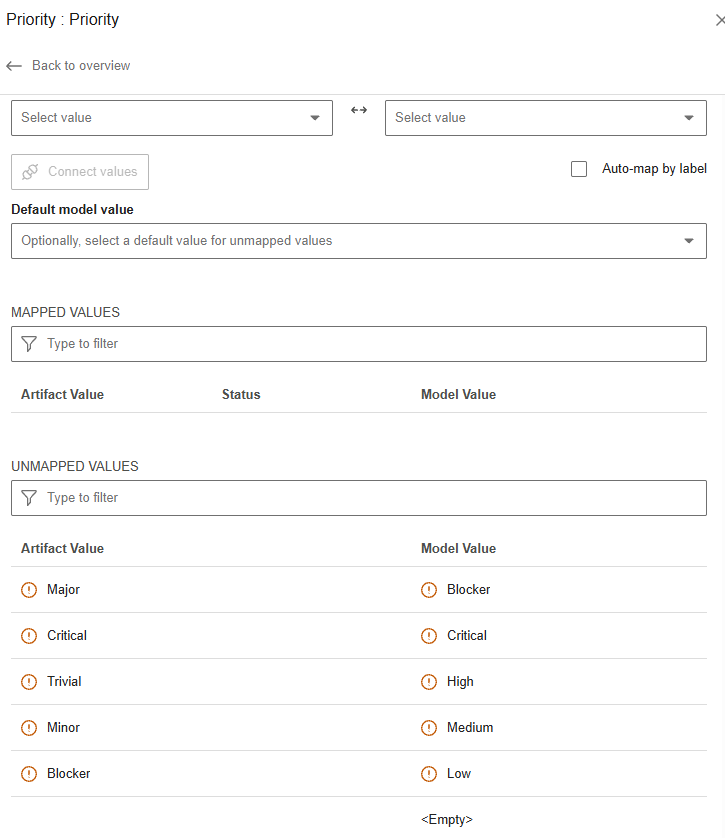Viewport: 725px width, 838px height.
Task: Click the bidirectional arrow icon between value selectors
Action: pyautogui.click(x=359, y=110)
